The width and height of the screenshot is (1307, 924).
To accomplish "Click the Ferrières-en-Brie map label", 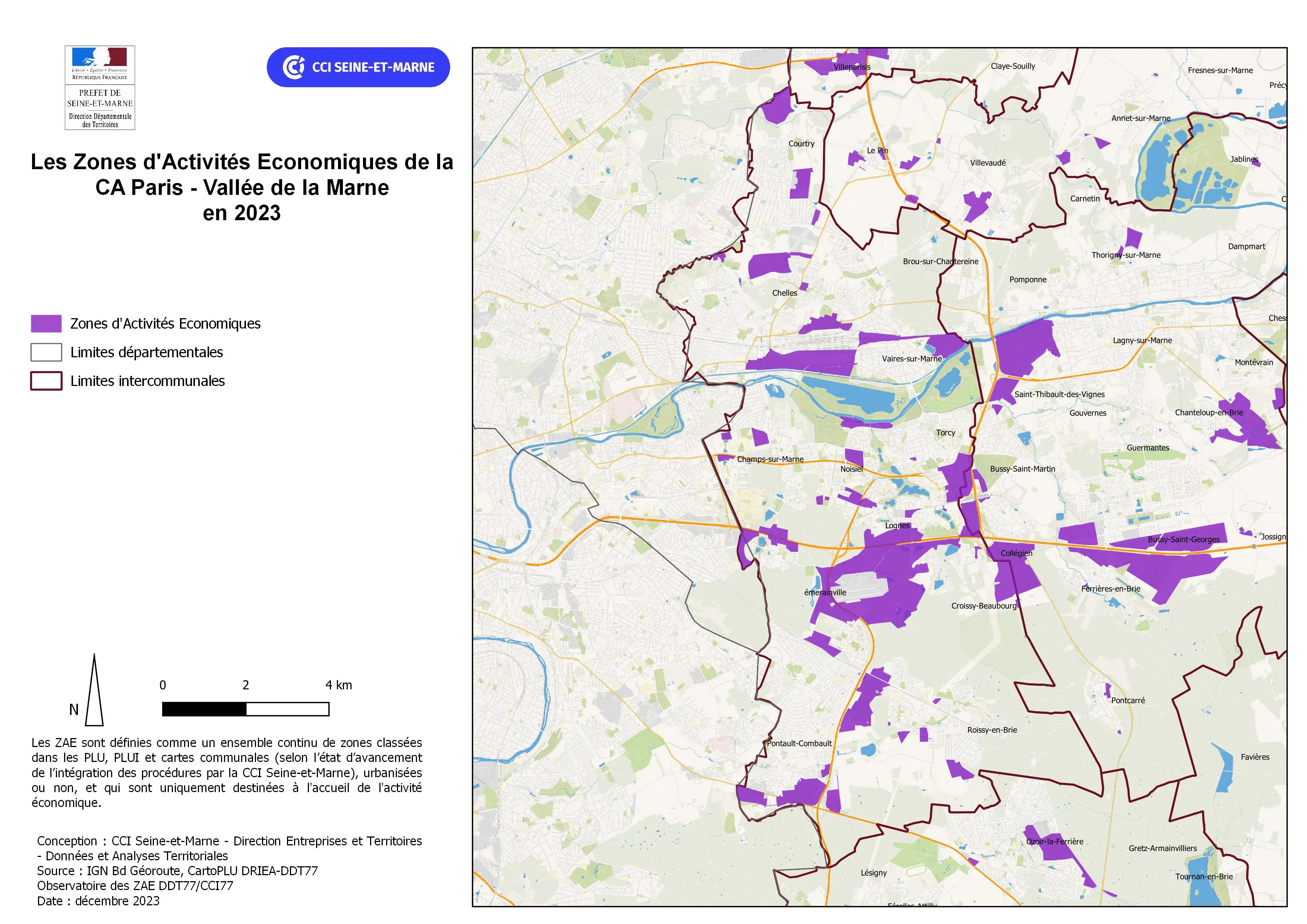I will [x=1111, y=589].
